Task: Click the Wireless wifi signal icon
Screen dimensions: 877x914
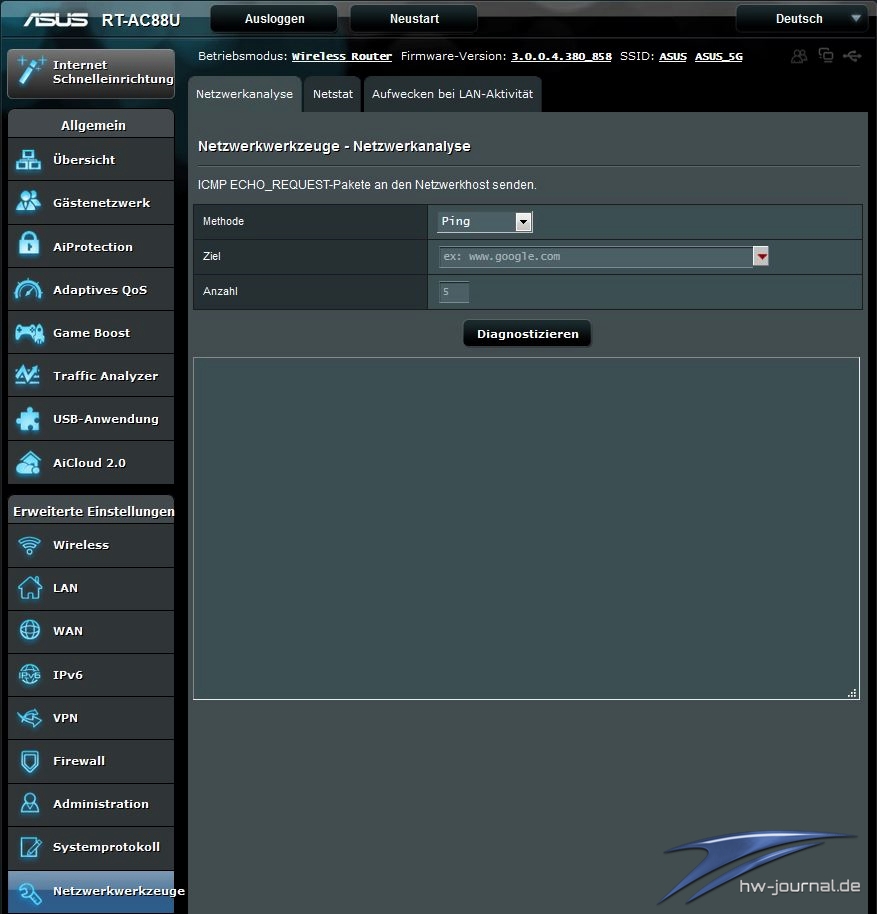Action: click(29, 545)
